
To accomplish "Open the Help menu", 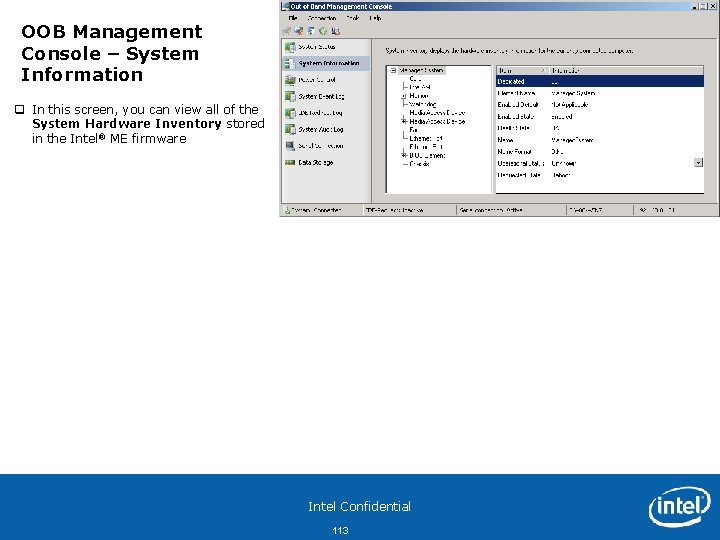I will point(375,18).
